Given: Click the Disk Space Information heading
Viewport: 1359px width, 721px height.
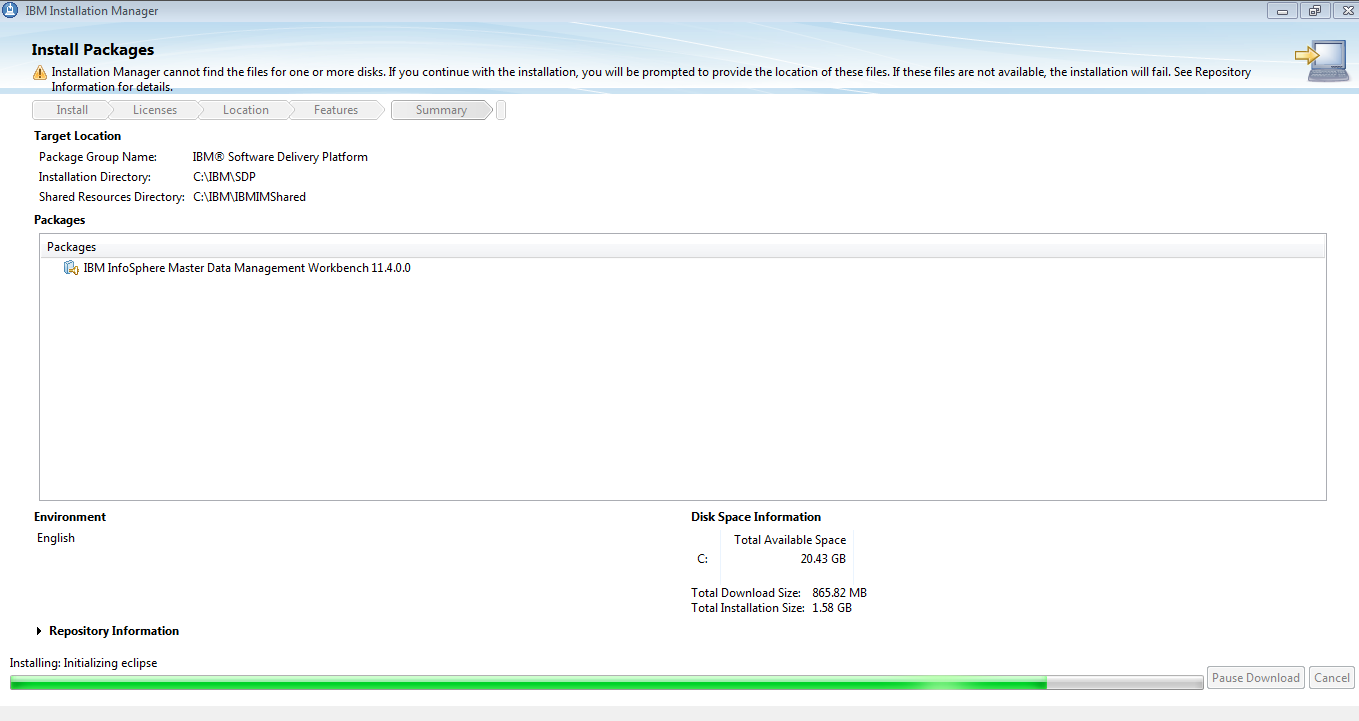Looking at the screenshot, I should point(756,517).
